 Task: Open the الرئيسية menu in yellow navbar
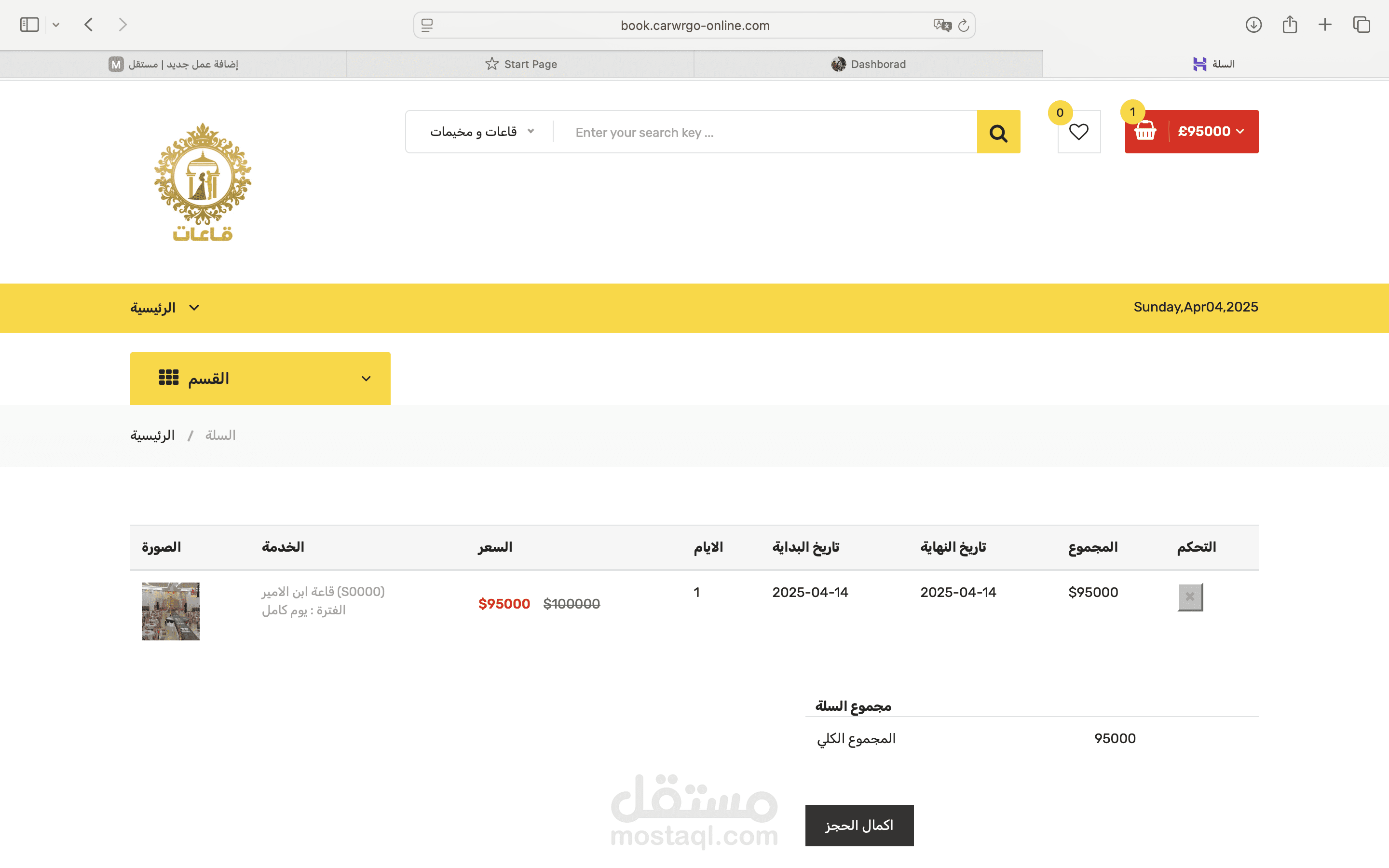164,308
